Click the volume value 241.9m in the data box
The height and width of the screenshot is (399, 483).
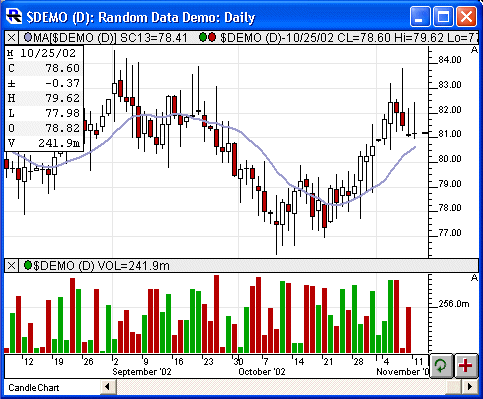(x=59, y=143)
